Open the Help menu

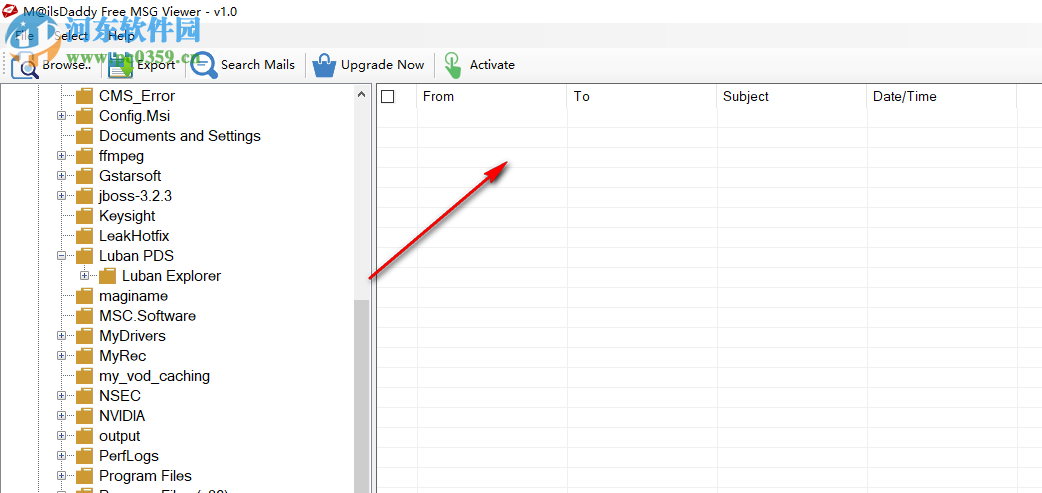point(121,36)
